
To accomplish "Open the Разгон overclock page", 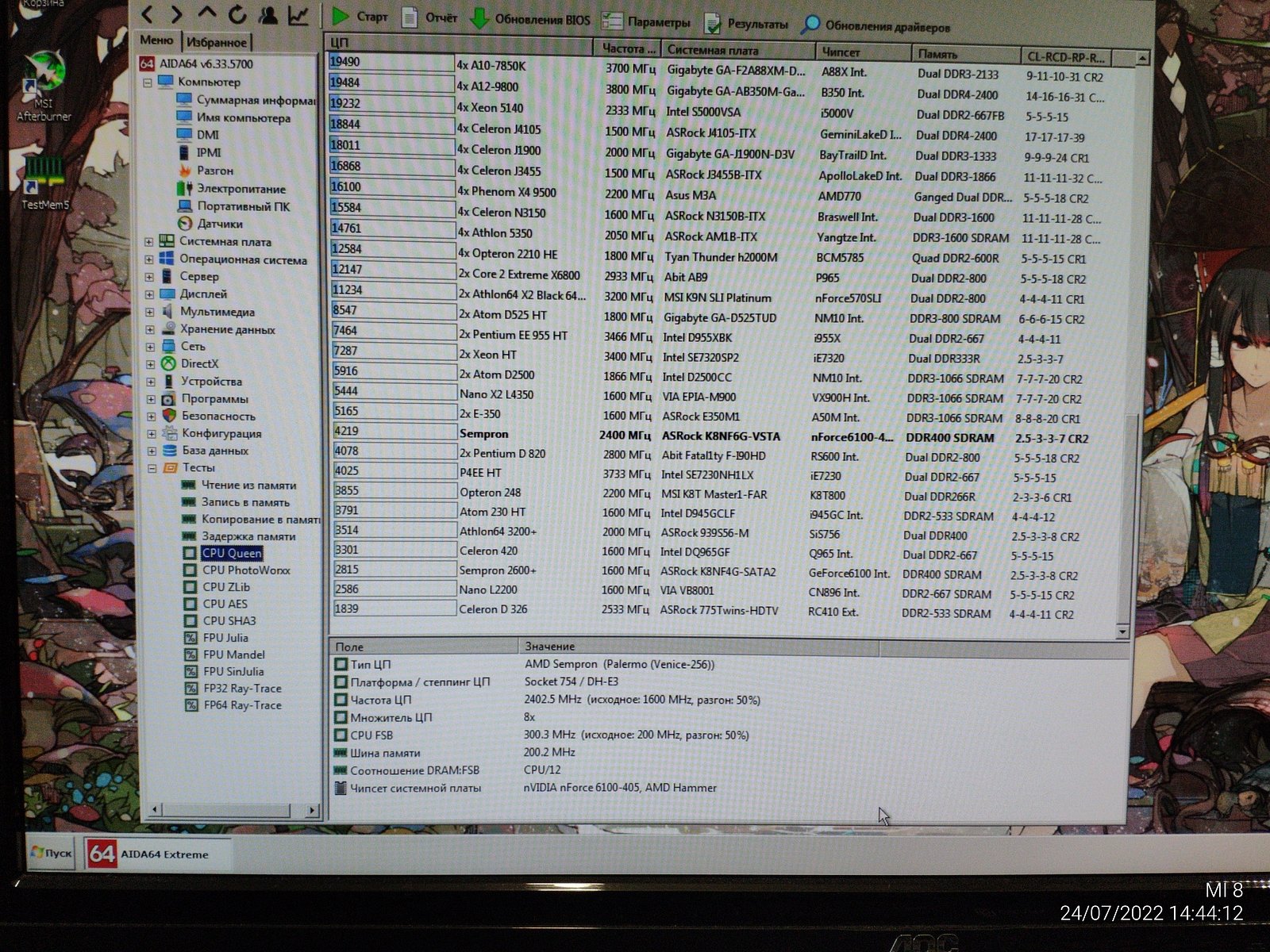I will pyautogui.click(x=206, y=171).
